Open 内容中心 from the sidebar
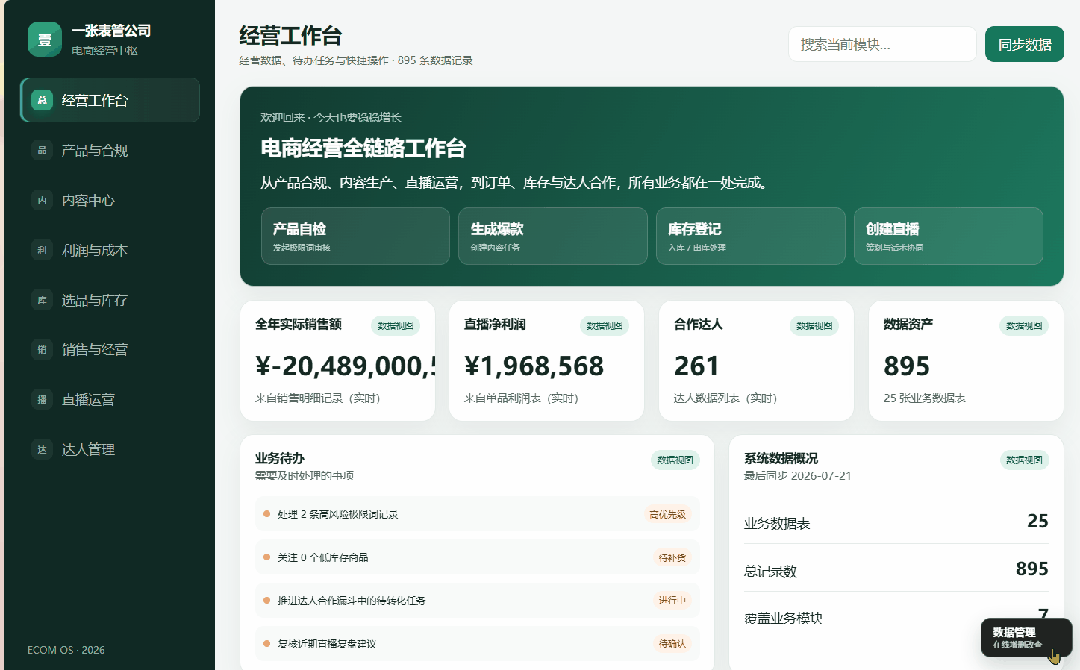Screen dimensions: 1080x670 coord(110,200)
